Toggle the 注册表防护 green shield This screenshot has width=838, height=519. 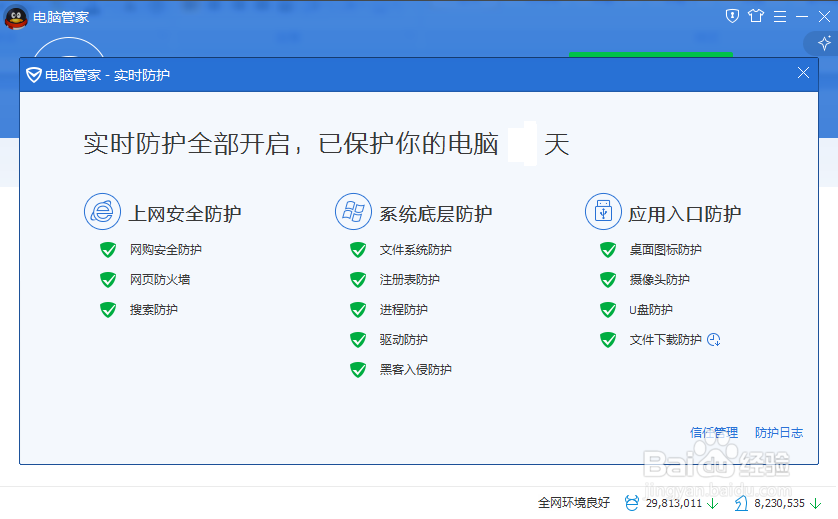coord(358,280)
